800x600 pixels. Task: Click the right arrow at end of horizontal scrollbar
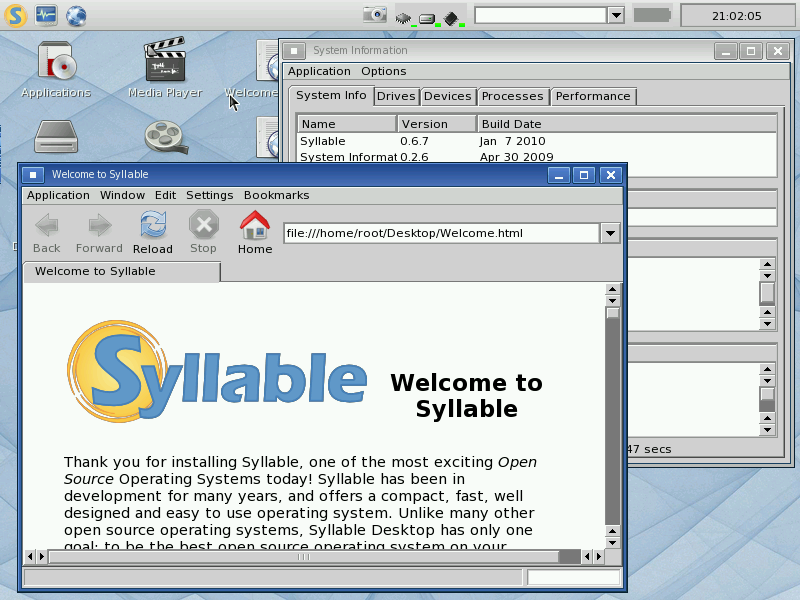[599, 557]
